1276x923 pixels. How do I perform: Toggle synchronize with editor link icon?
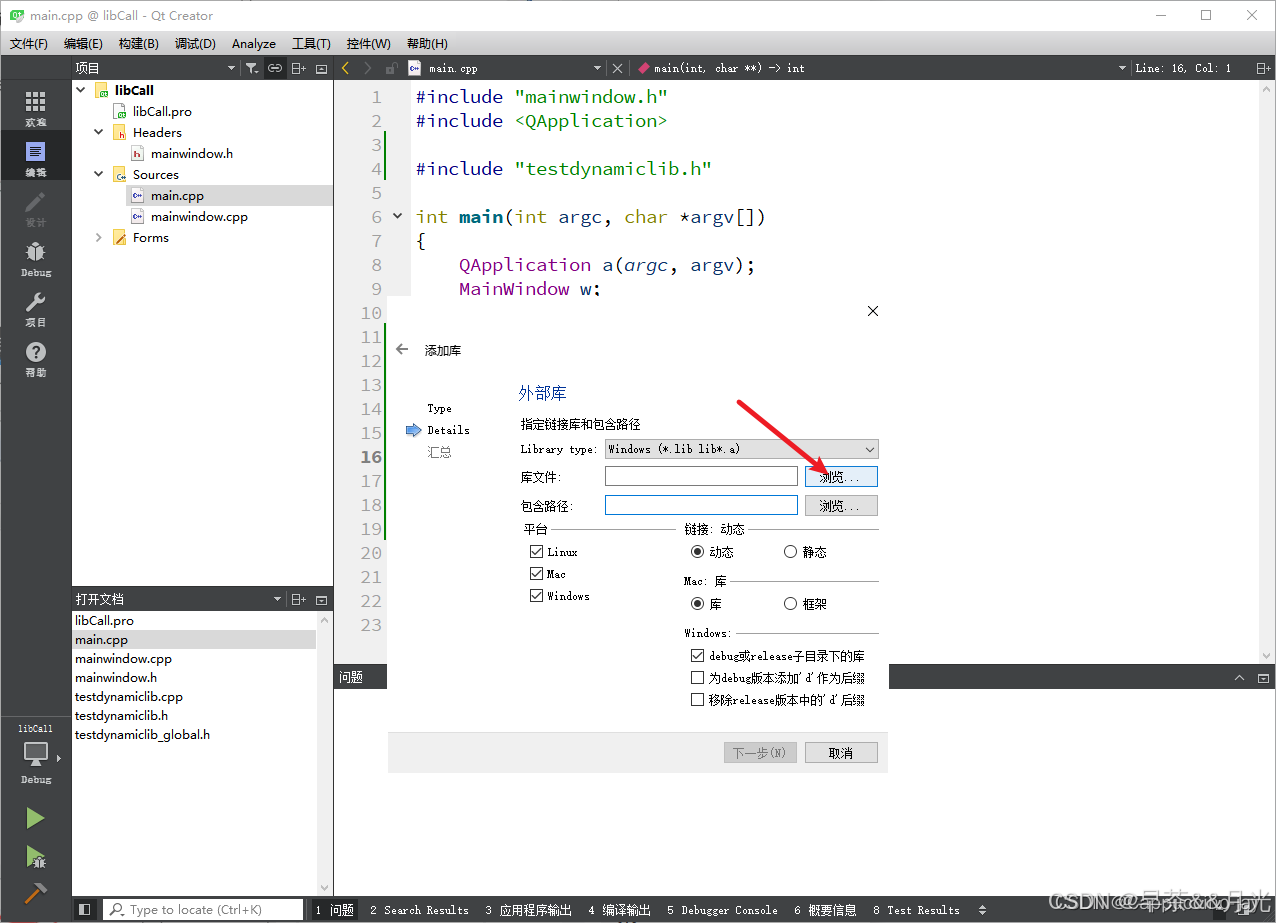pos(274,68)
